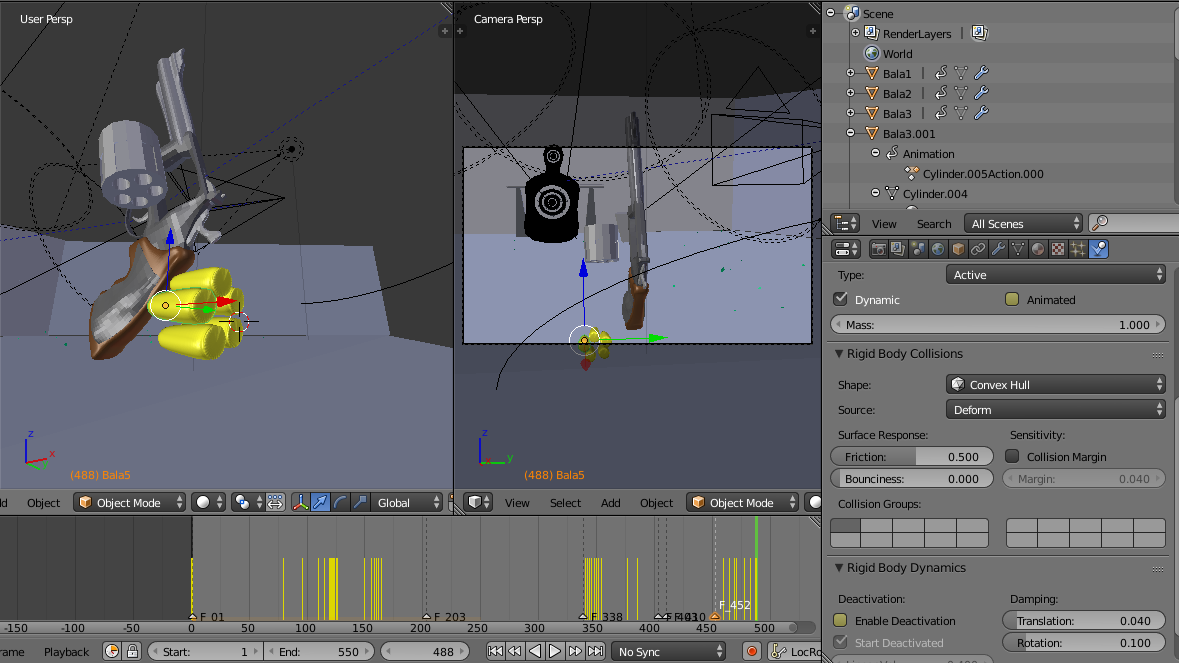Switch to the Particles properties tab
1179x663 pixels.
(x=1078, y=249)
